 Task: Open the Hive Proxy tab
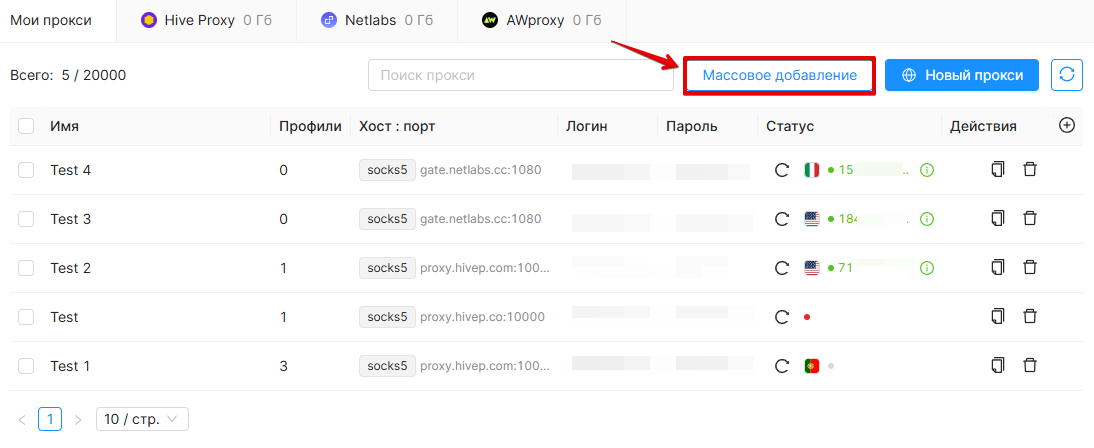pos(207,20)
